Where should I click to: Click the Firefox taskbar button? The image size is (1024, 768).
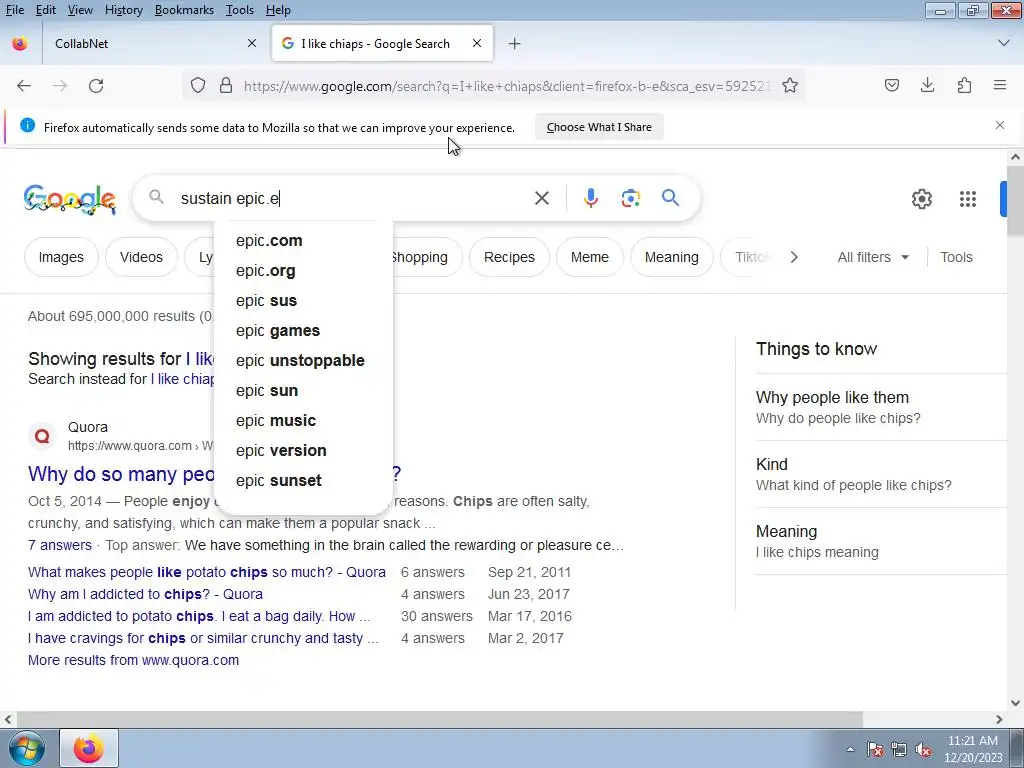[x=89, y=748]
